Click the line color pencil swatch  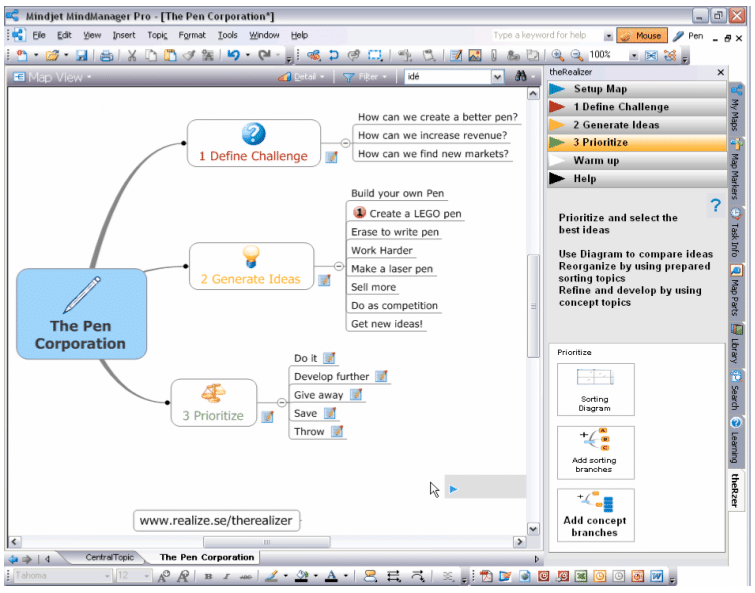coord(272,576)
